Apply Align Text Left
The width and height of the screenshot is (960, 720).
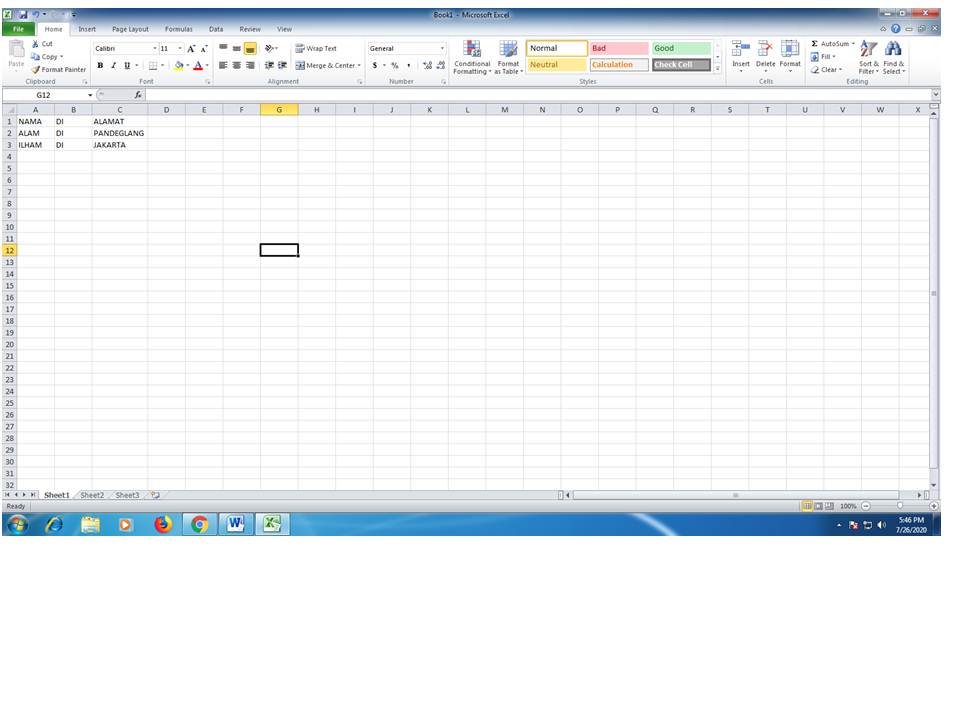[223, 66]
